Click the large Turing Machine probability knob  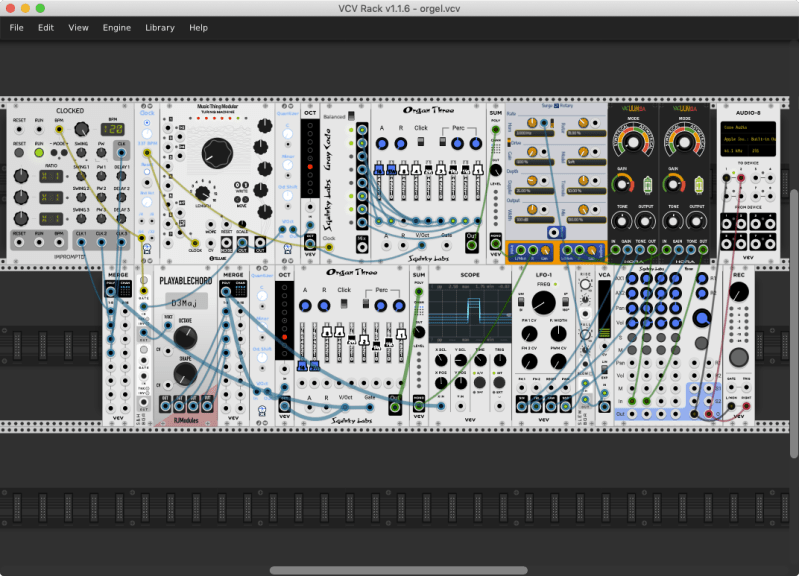pyautogui.click(x=217, y=153)
